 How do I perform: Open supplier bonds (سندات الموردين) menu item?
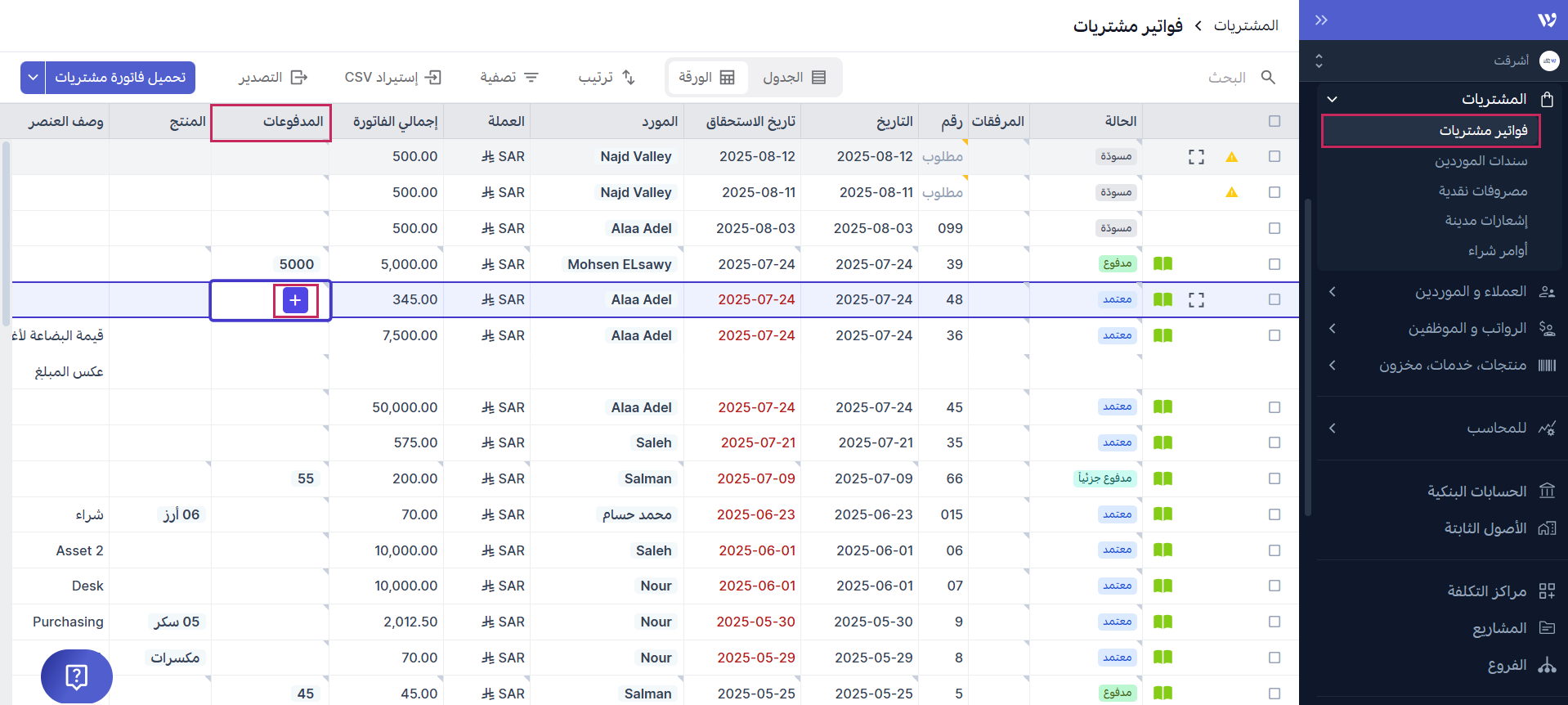pyautogui.click(x=1480, y=161)
